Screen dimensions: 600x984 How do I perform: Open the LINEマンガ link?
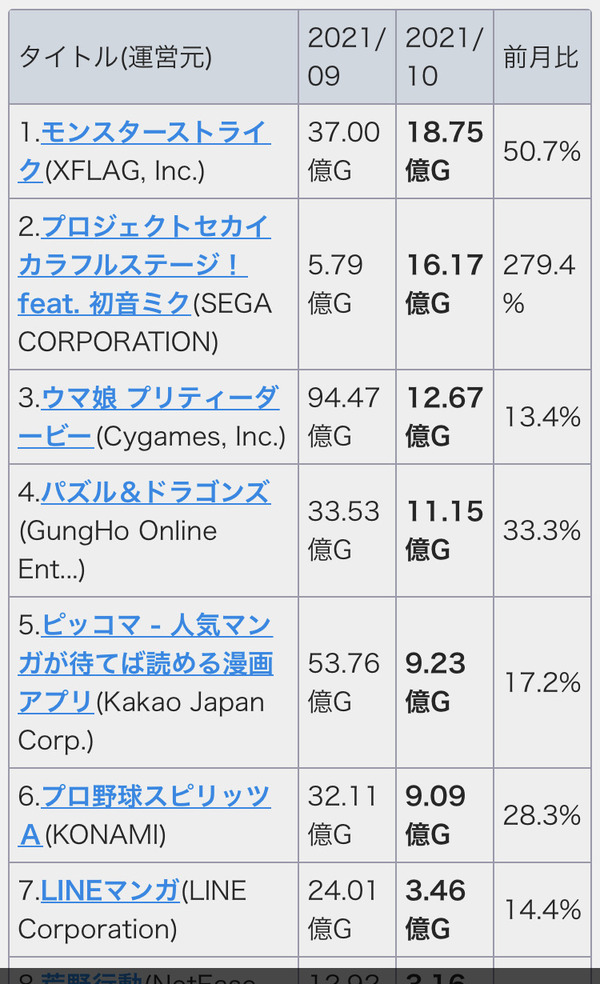(x=110, y=890)
